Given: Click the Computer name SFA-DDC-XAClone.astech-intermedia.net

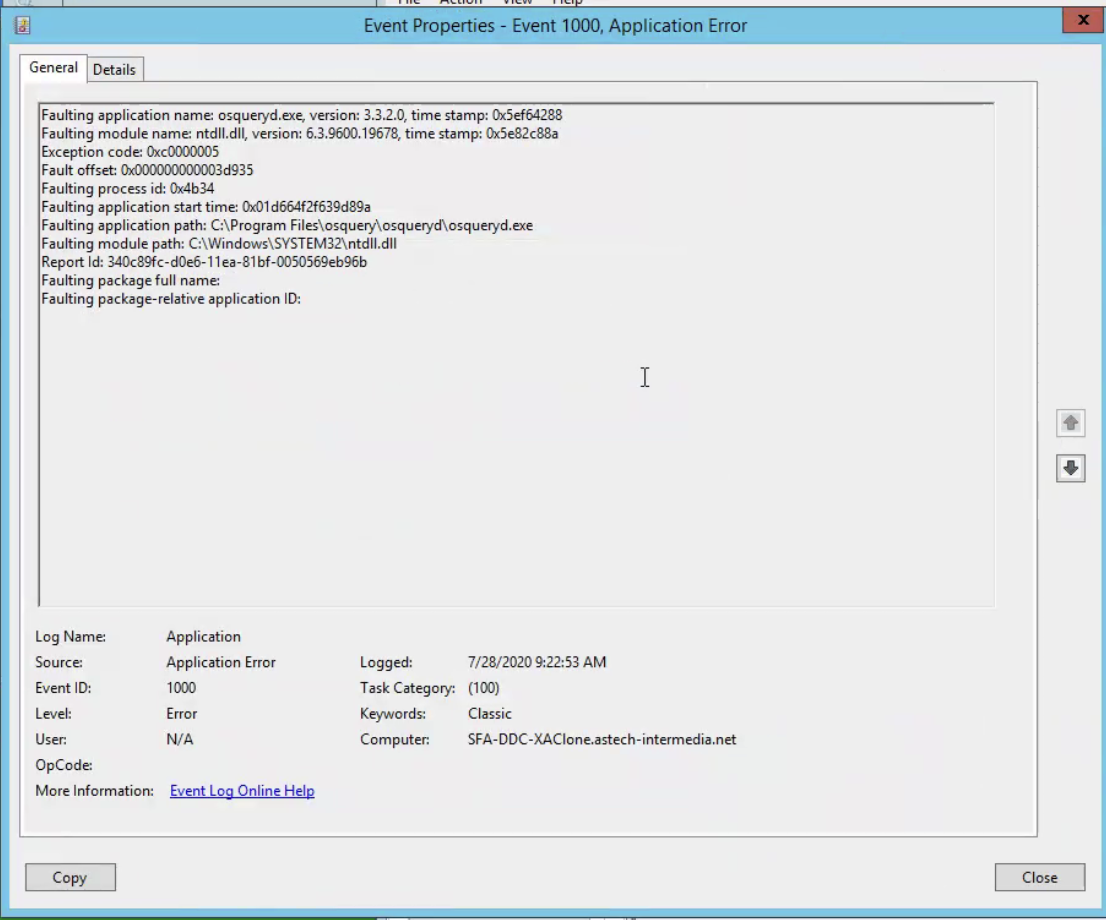Looking at the screenshot, I should pyautogui.click(x=602, y=739).
